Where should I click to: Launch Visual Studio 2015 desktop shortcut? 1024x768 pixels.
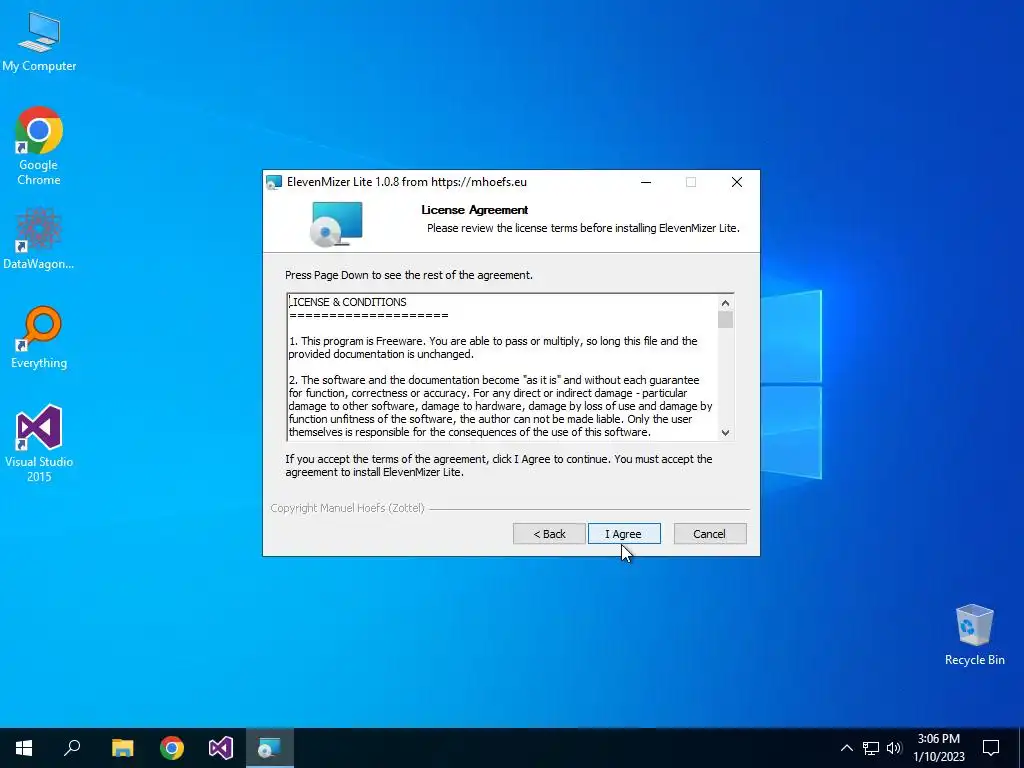pos(39,443)
